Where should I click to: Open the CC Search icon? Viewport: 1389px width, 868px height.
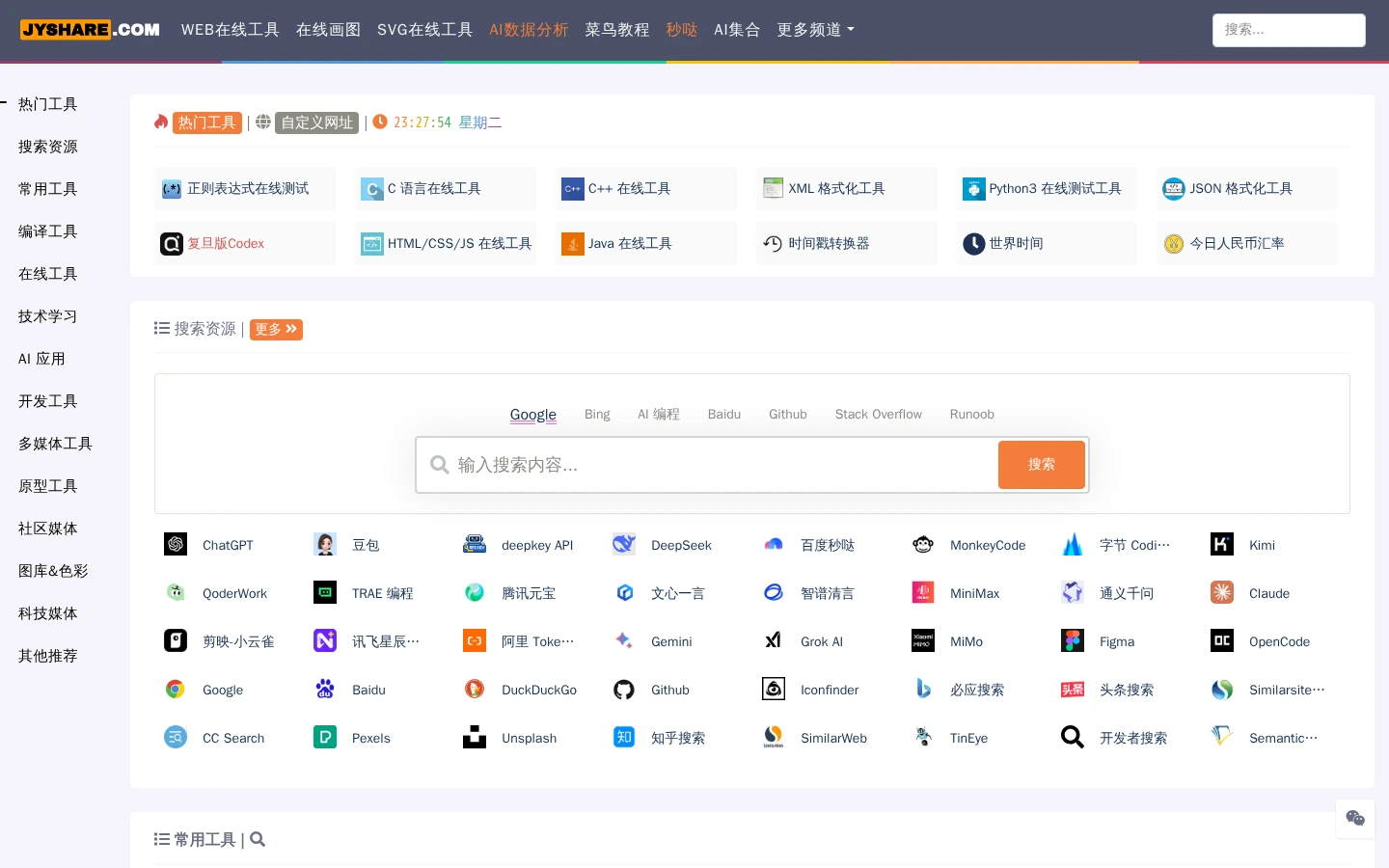(176, 738)
